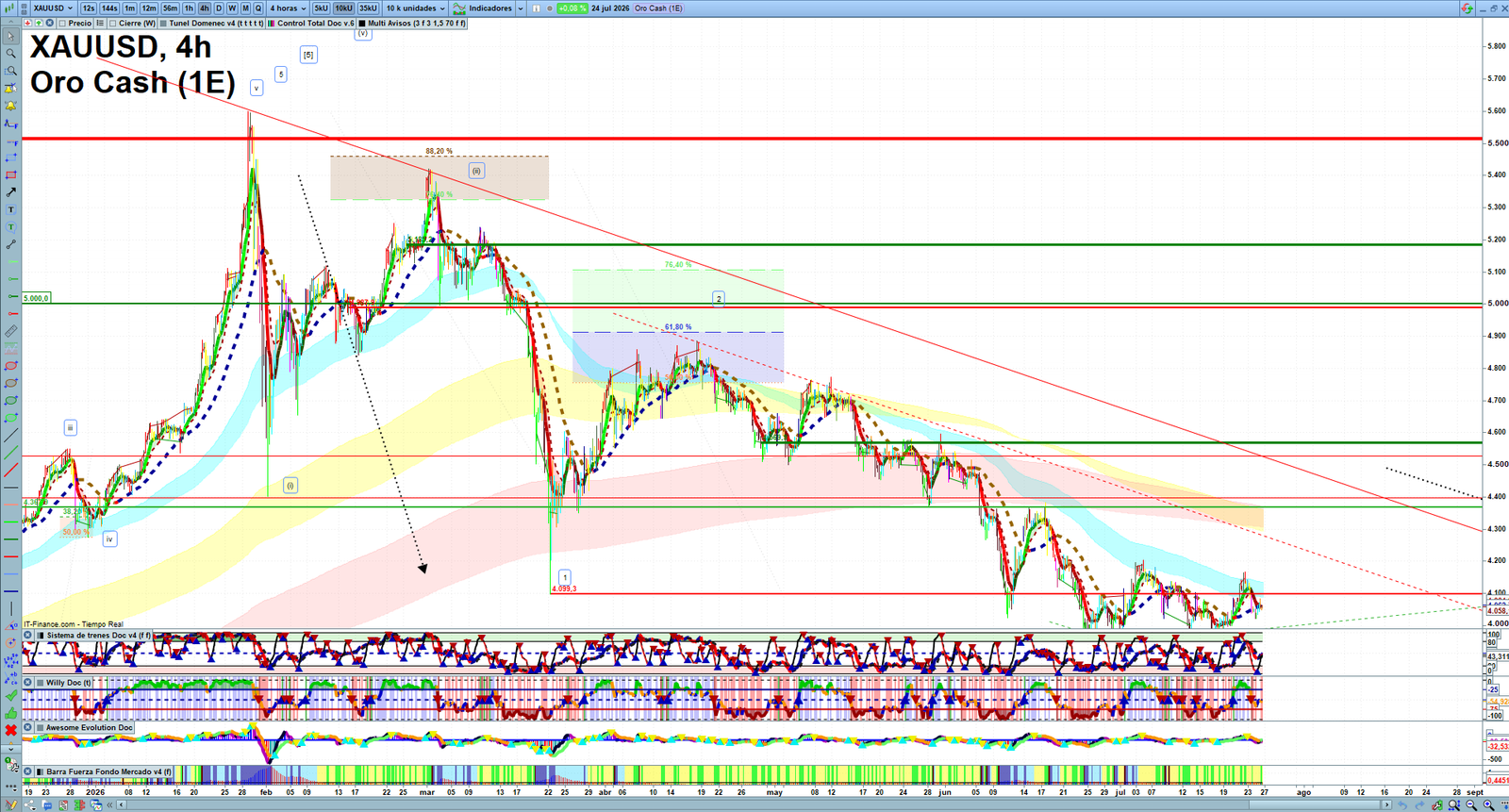Viewport: 1509px width, 812px height.
Task: Click the Sistema de trenes color swatch
Action: click(41, 635)
